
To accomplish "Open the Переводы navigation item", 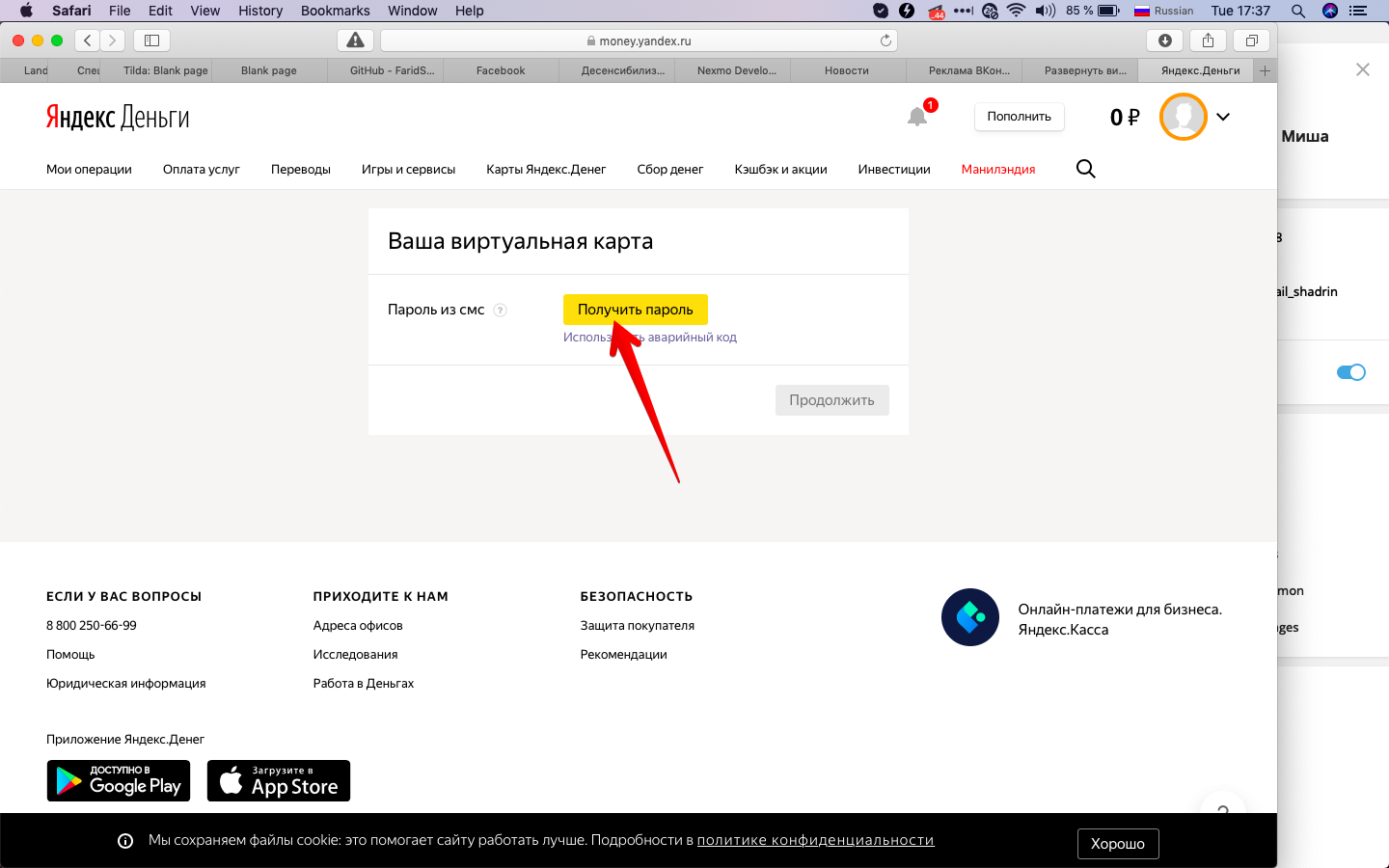I will pos(300,169).
